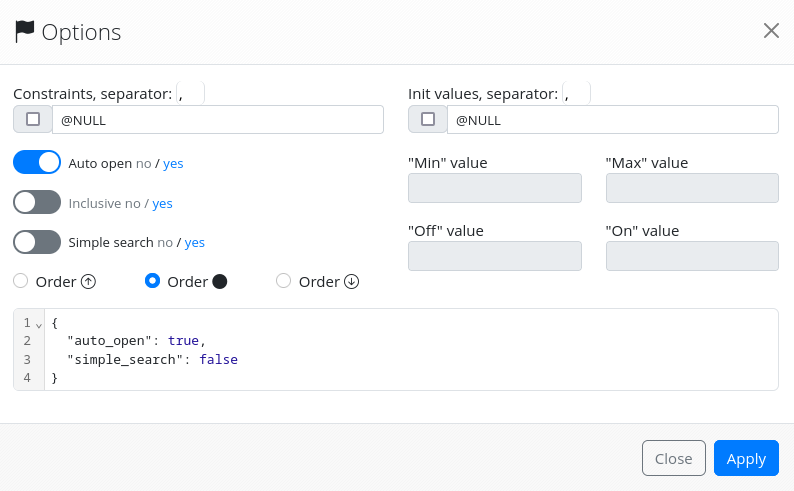Screen dimensions: 794x491
Task: Focus the Constraints separator input
Action: click(x=190, y=94)
